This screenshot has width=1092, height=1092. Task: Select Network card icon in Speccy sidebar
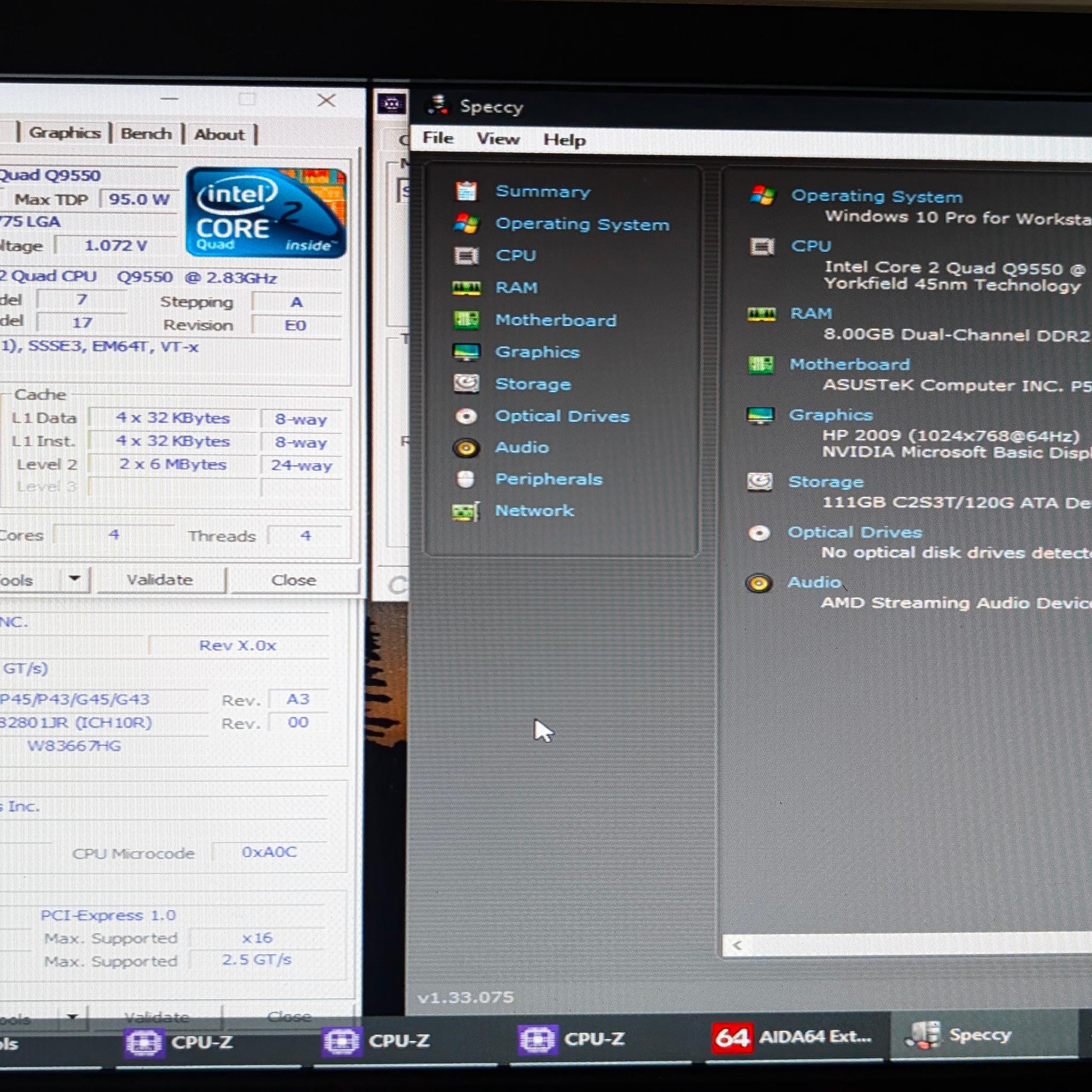[x=465, y=511]
